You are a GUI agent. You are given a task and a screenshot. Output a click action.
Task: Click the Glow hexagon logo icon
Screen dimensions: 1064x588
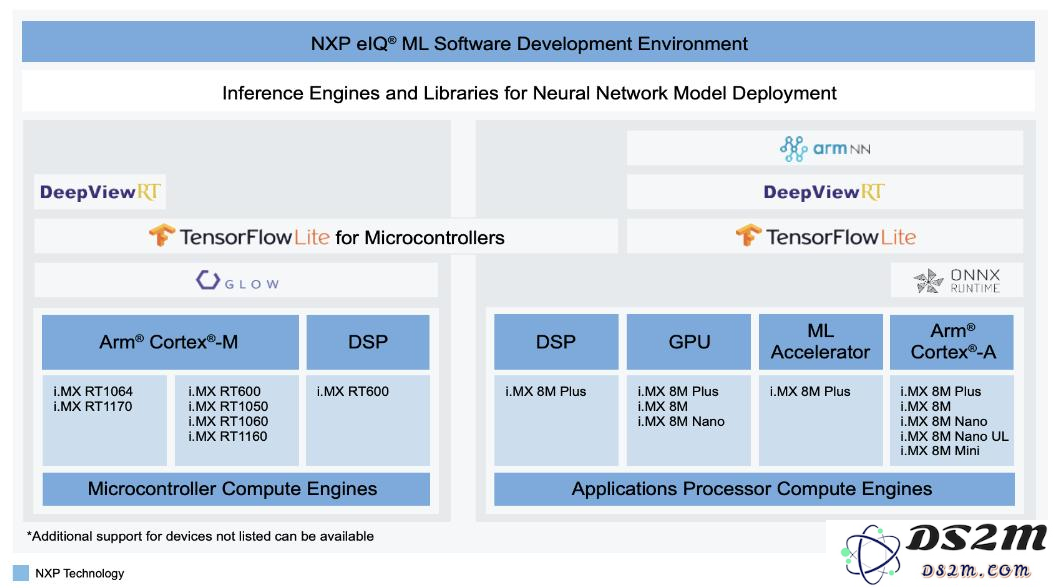(x=208, y=279)
